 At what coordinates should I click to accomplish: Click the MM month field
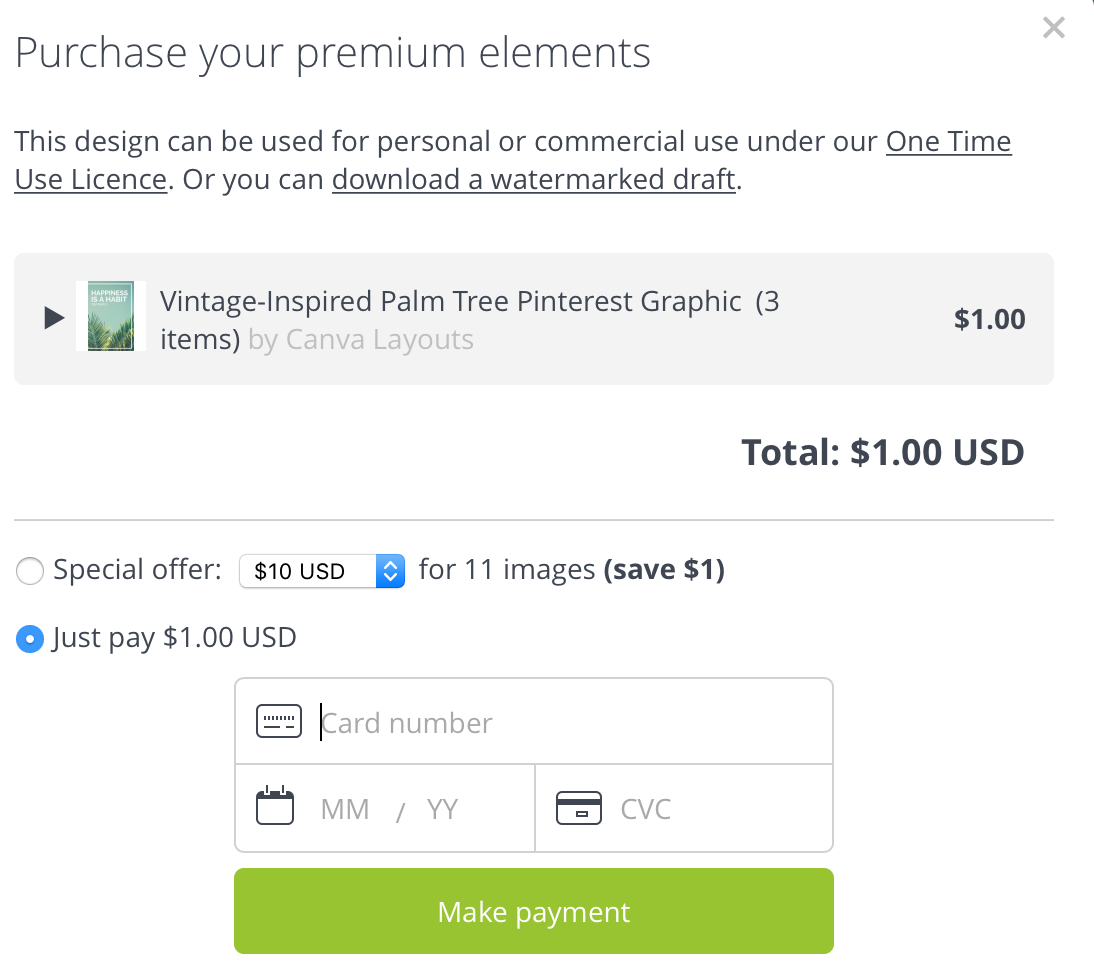pyautogui.click(x=345, y=810)
